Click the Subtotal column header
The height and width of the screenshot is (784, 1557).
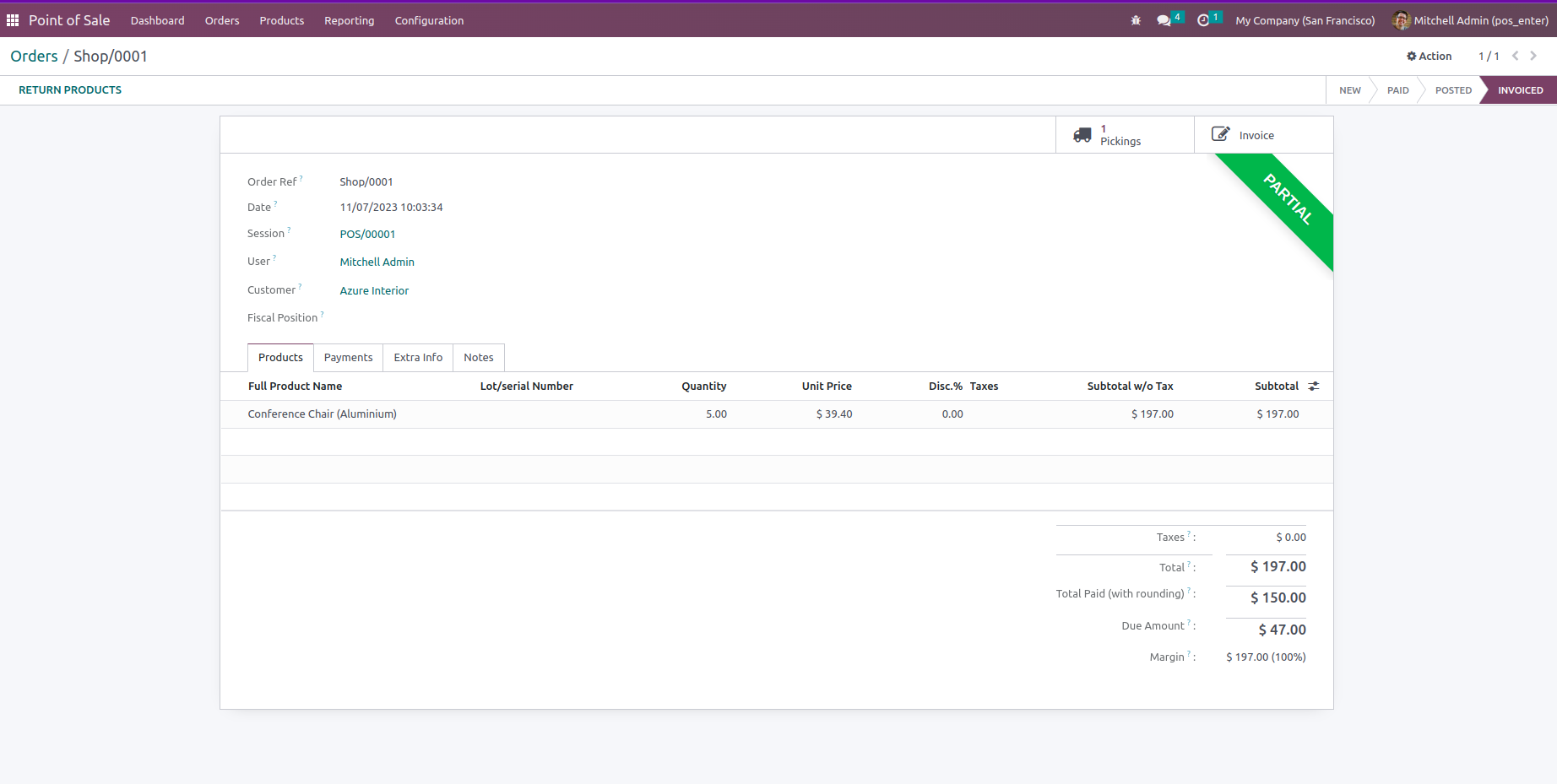(x=1277, y=387)
